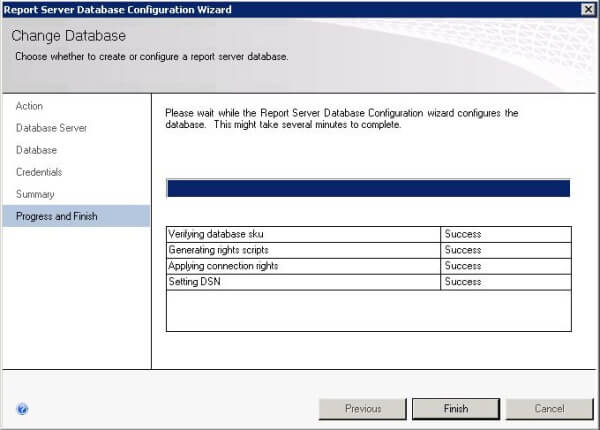Viewport: 600px width, 430px height.
Task: Select the Generating rights scripts row
Action: [304, 250]
